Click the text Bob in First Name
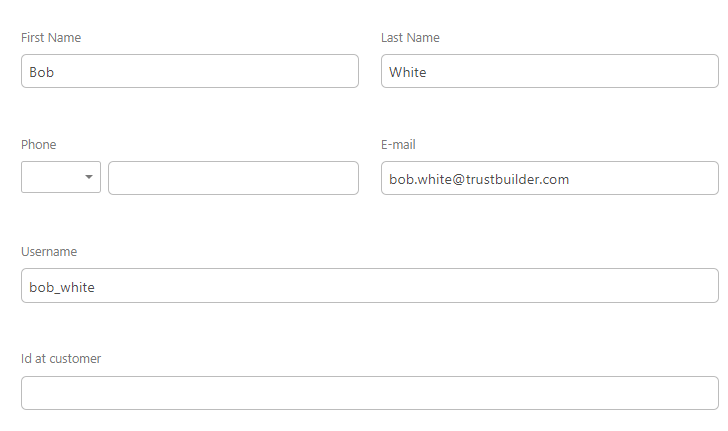Viewport: 728px width, 431px height. click(41, 72)
